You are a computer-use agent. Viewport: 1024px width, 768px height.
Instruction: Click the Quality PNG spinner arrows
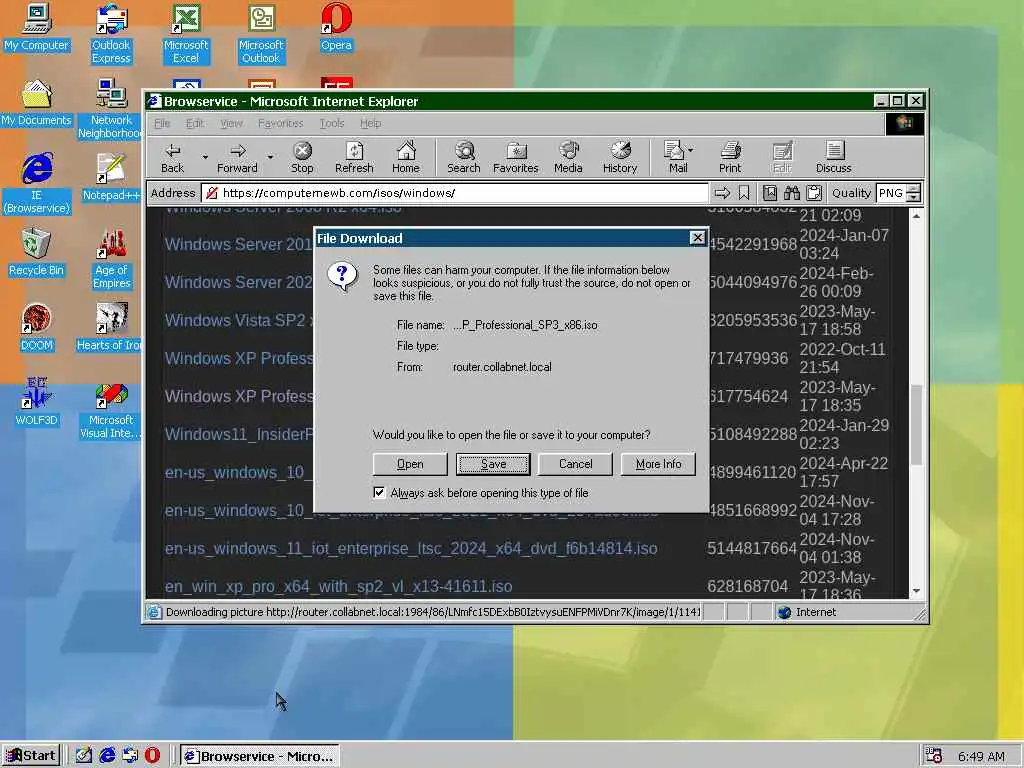pyautogui.click(x=914, y=193)
